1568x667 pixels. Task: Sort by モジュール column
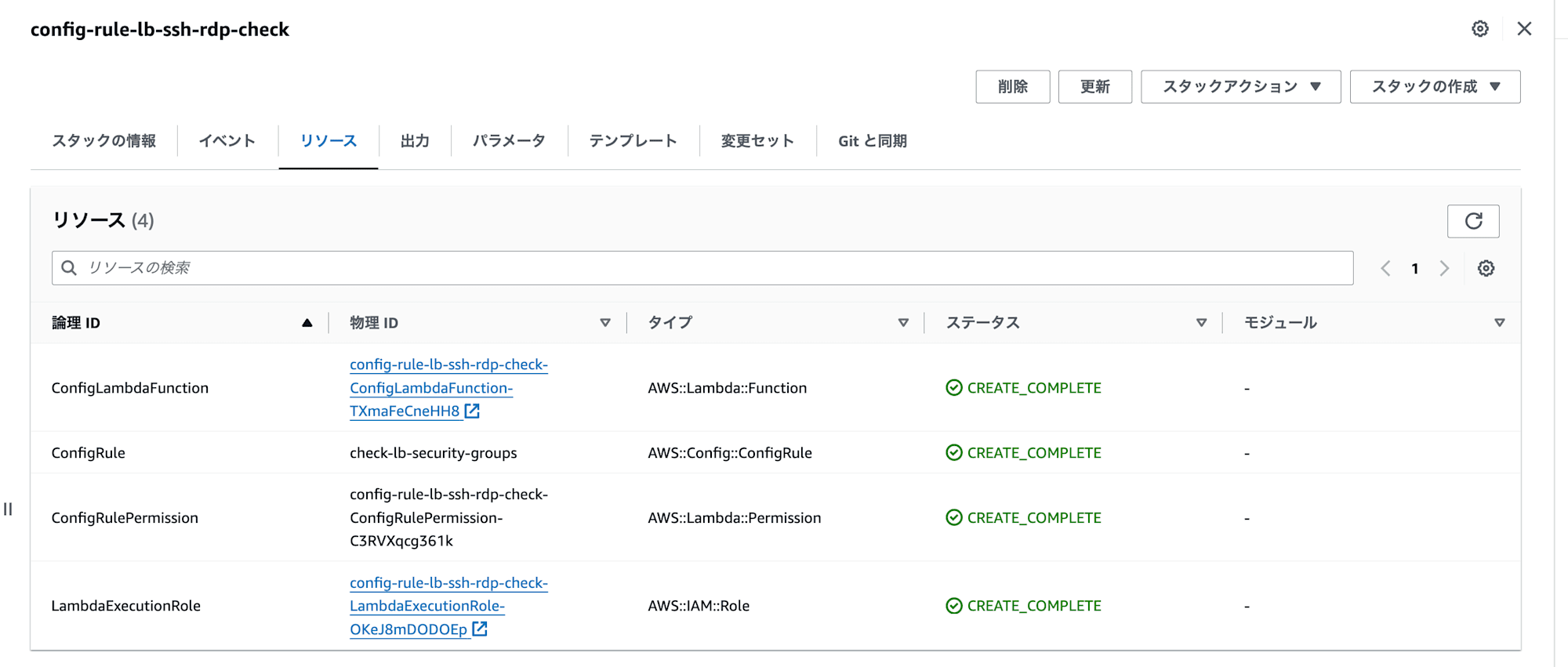tap(1499, 323)
